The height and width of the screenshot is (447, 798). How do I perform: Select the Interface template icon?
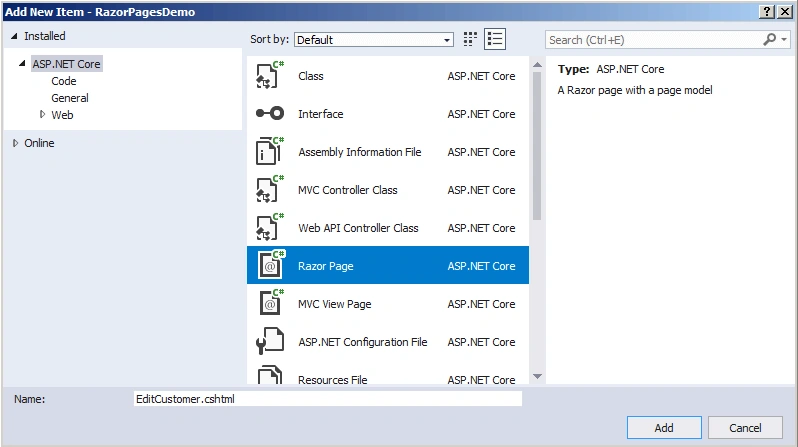point(270,113)
